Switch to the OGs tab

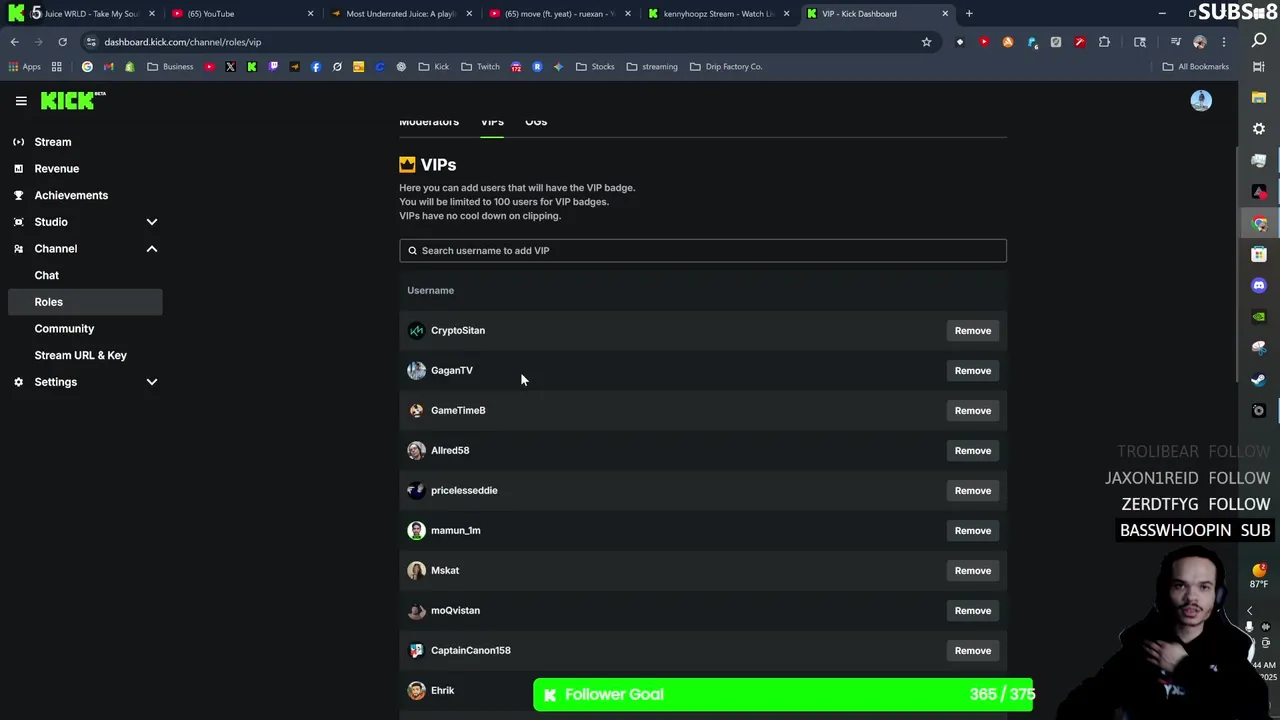coord(536,122)
